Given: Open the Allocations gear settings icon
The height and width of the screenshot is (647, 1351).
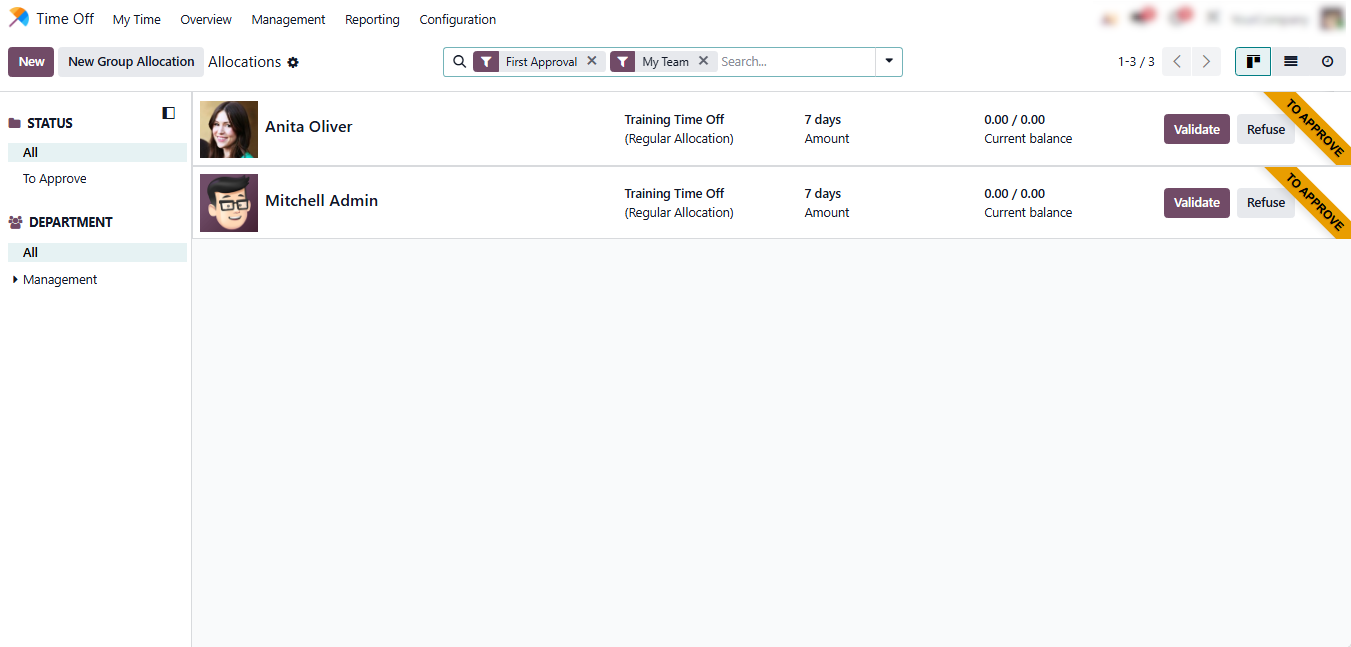Looking at the screenshot, I should tap(293, 62).
